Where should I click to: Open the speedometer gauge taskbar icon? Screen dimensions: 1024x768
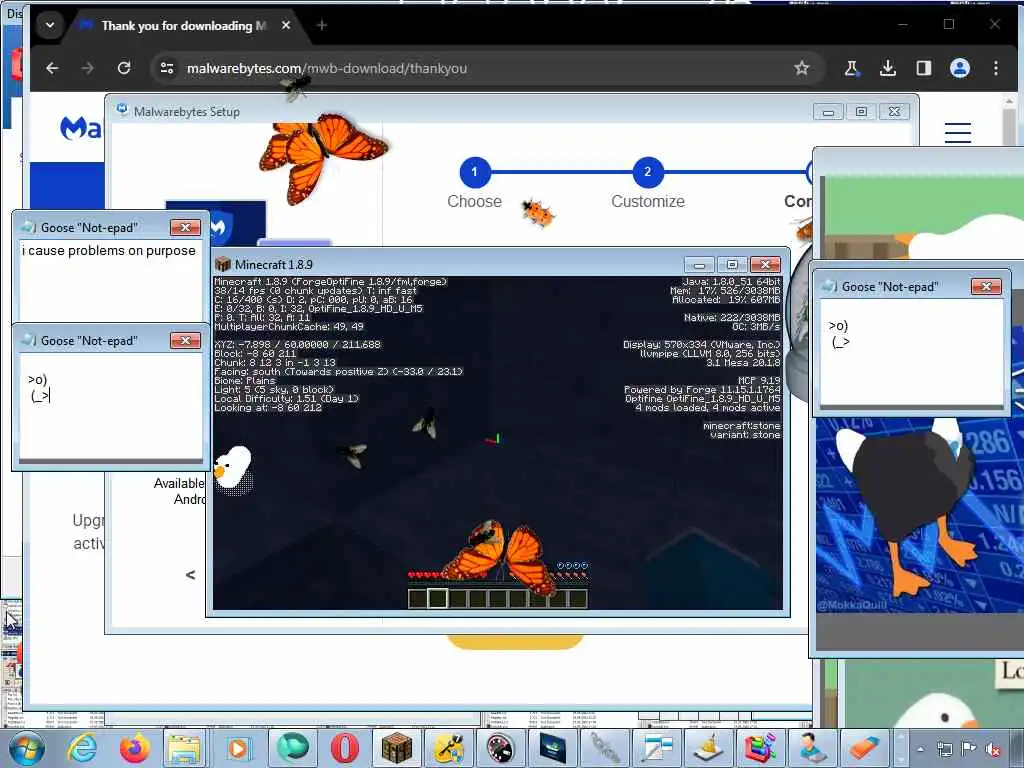coord(500,748)
